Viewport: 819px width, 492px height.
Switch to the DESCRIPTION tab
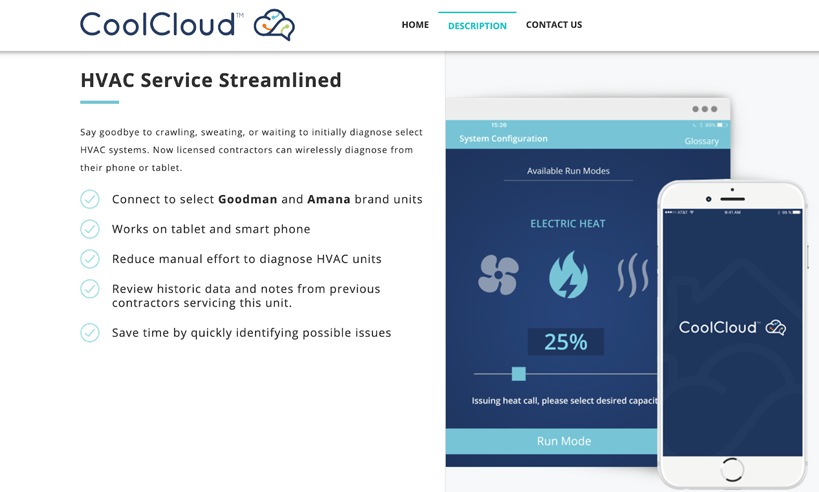(477, 26)
